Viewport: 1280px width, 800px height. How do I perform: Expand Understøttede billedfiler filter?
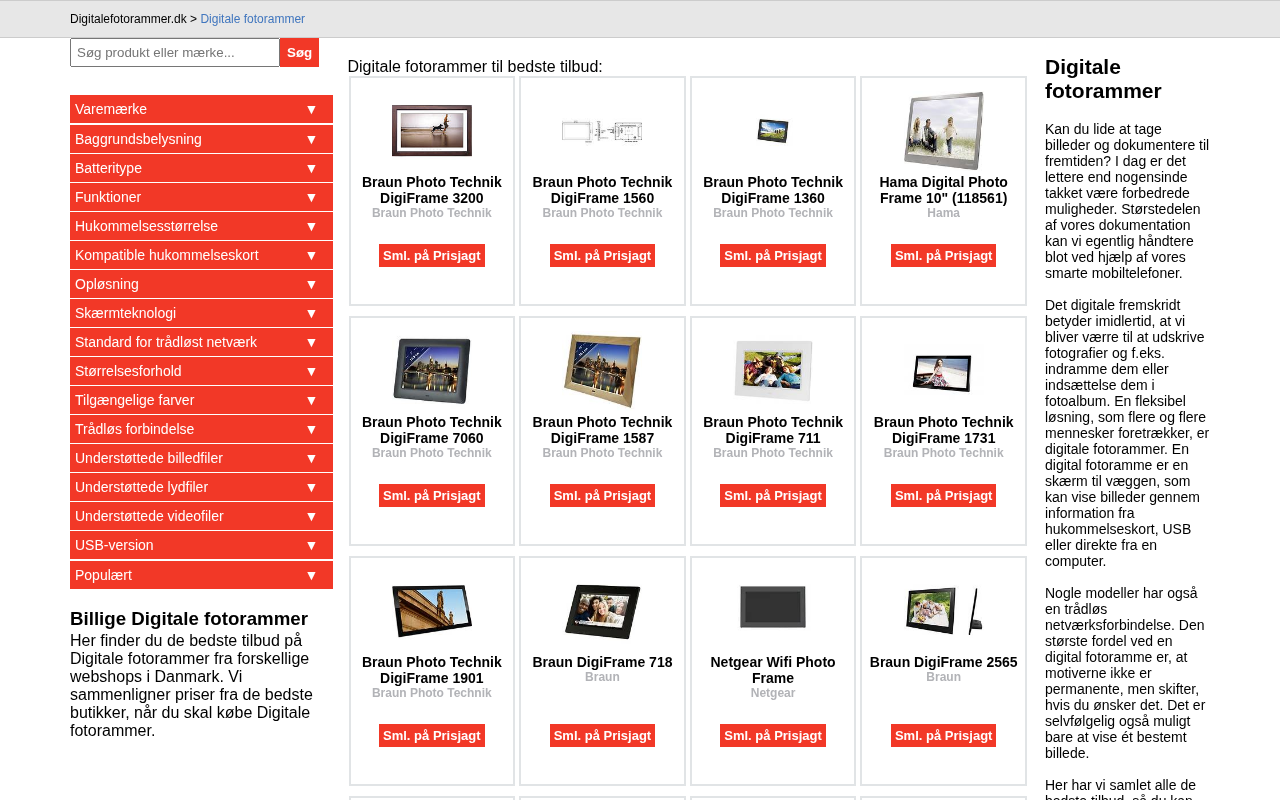201,458
